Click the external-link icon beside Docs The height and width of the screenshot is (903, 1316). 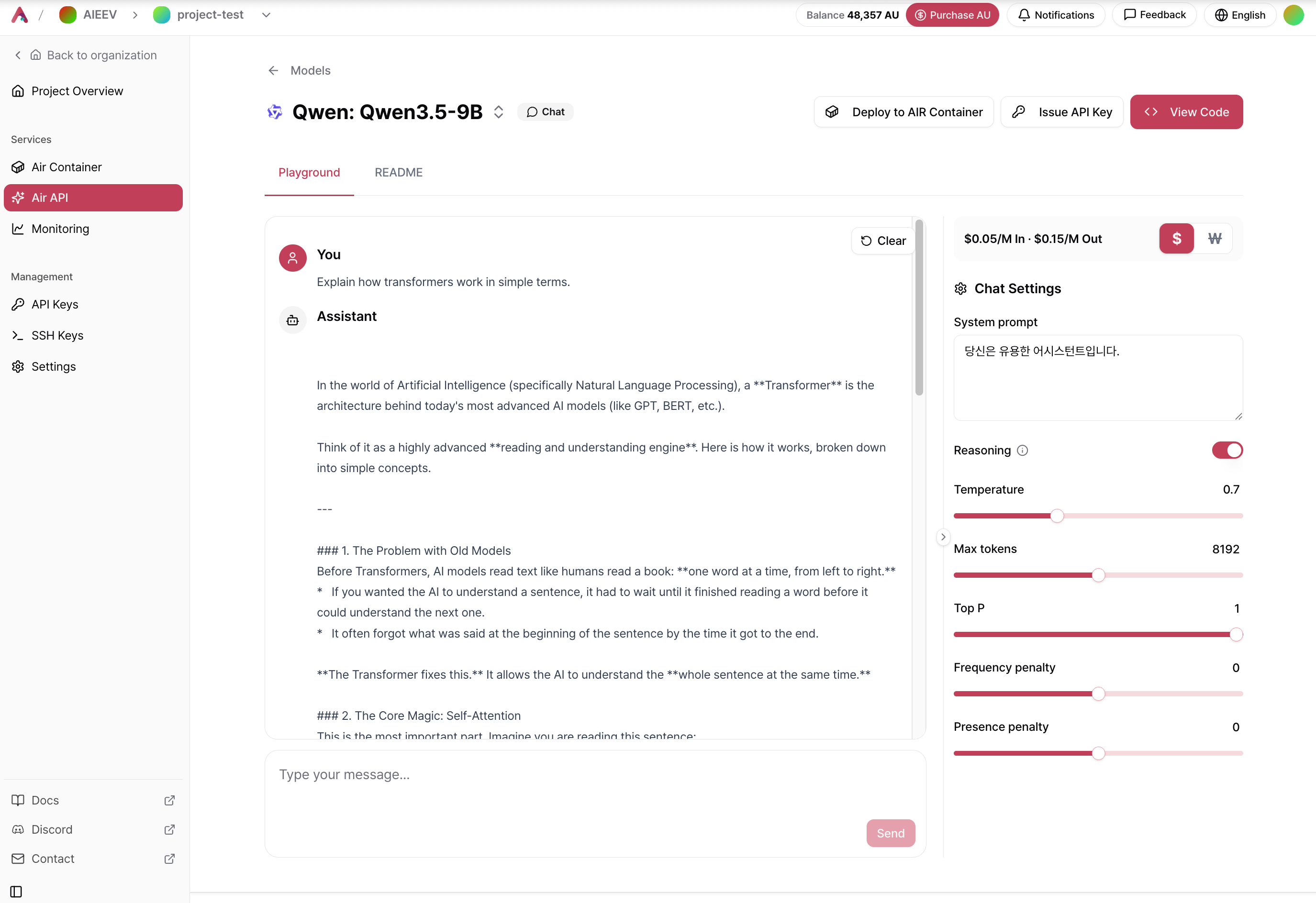click(x=169, y=800)
